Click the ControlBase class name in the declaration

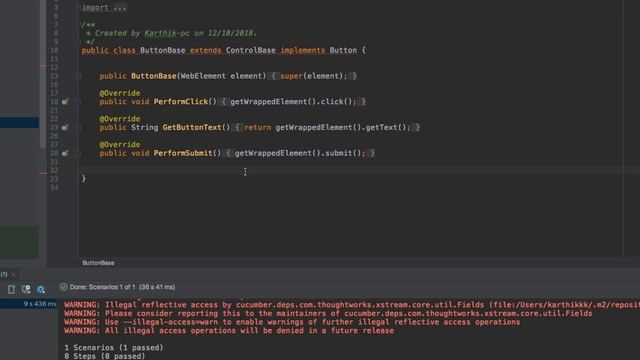[x=251, y=50]
